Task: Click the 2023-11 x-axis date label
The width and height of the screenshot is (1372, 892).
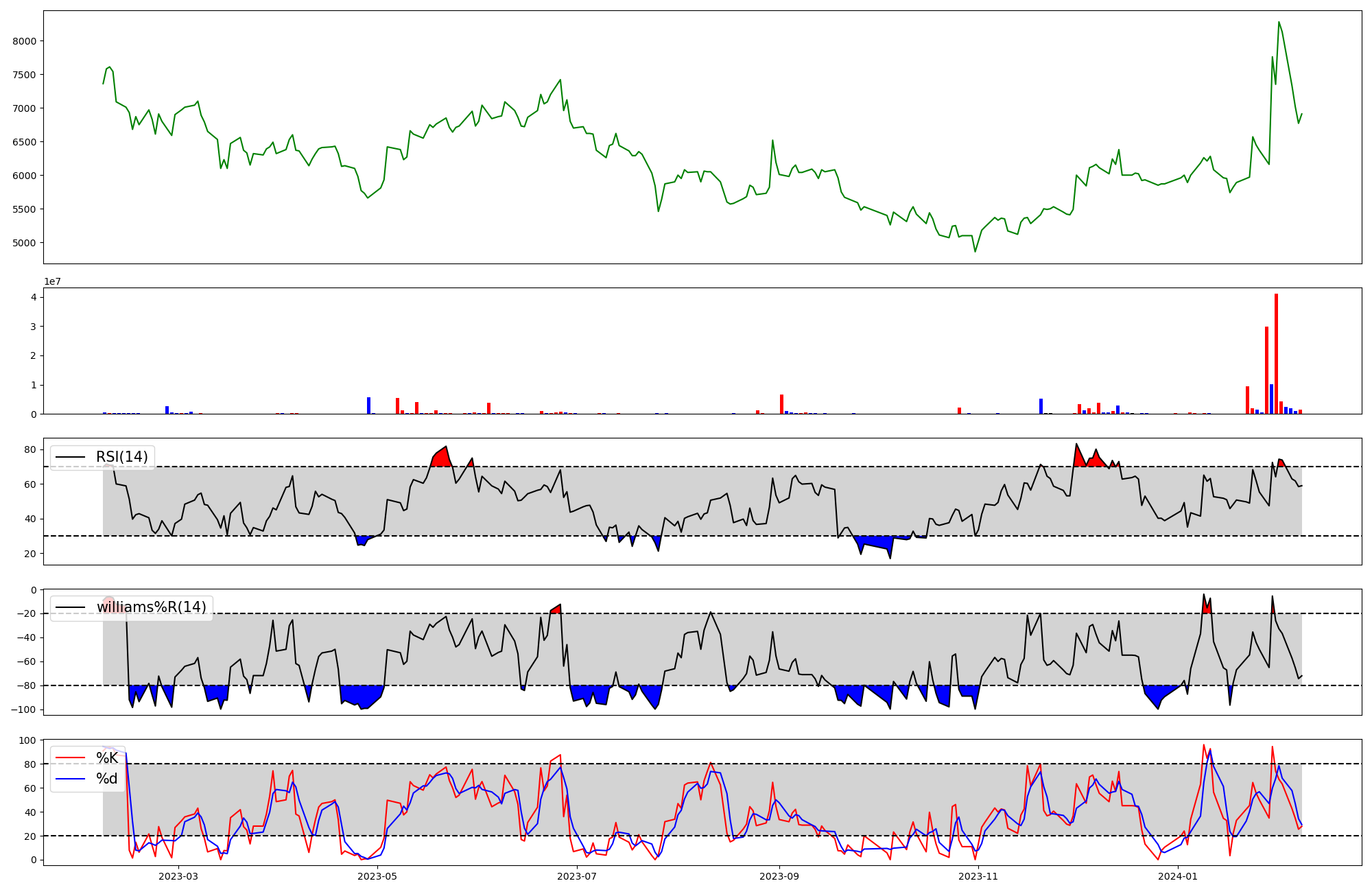Action: coord(978,876)
